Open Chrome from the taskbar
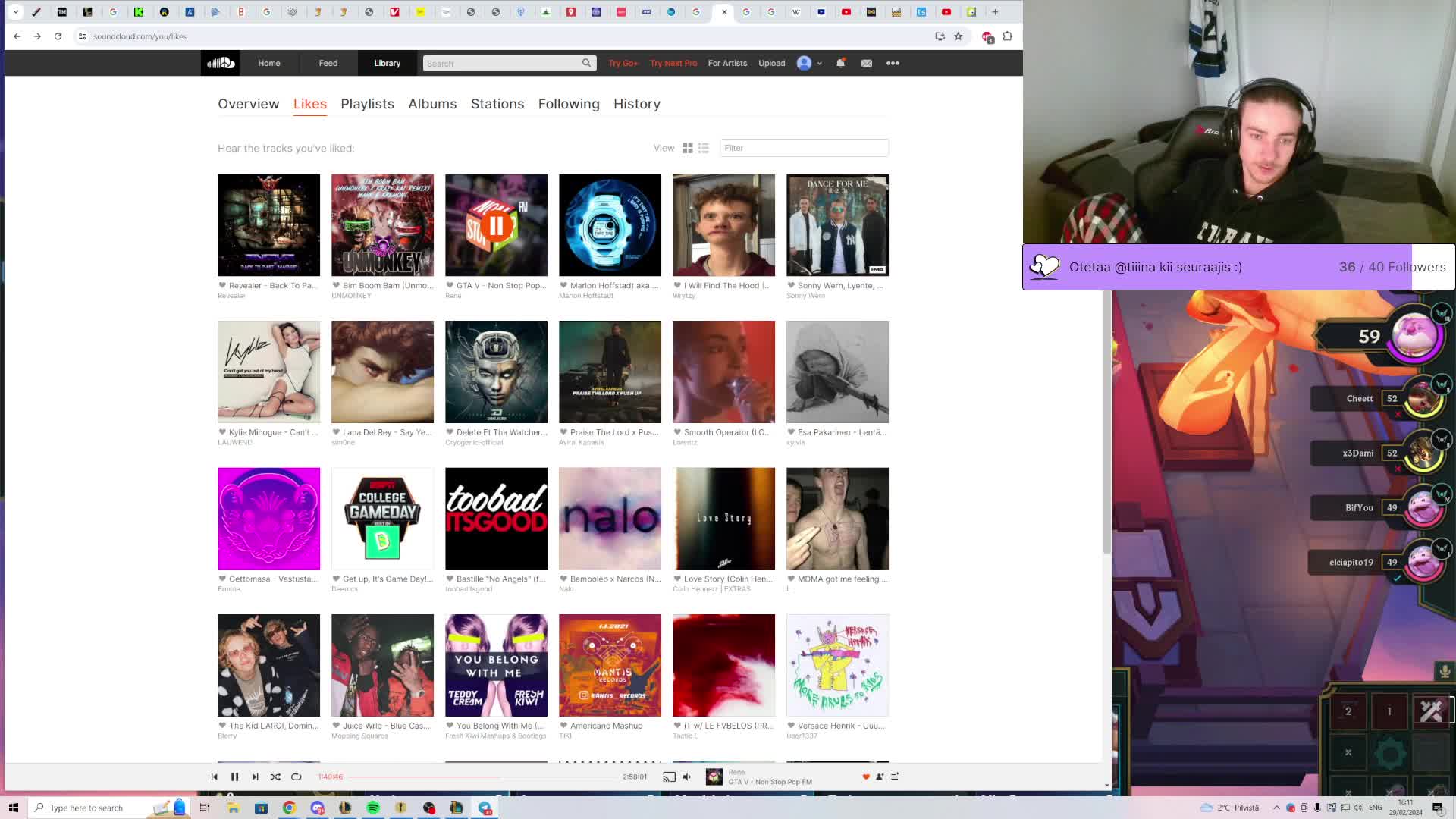The height and width of the screenshot is (819, 1456). pos(289,808)
